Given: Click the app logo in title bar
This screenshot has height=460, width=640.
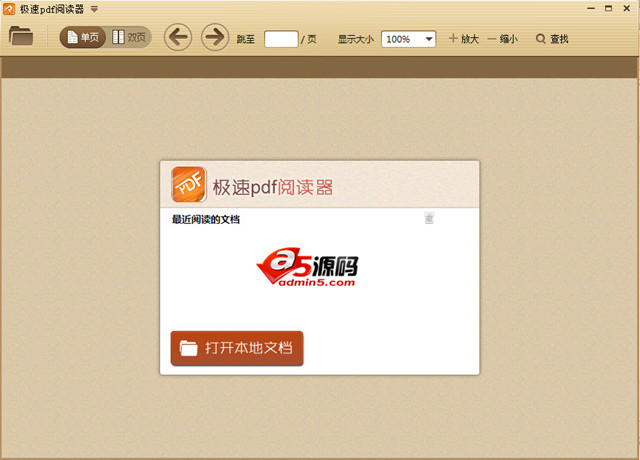Looking at the screenshot, I should pos(9,9).
